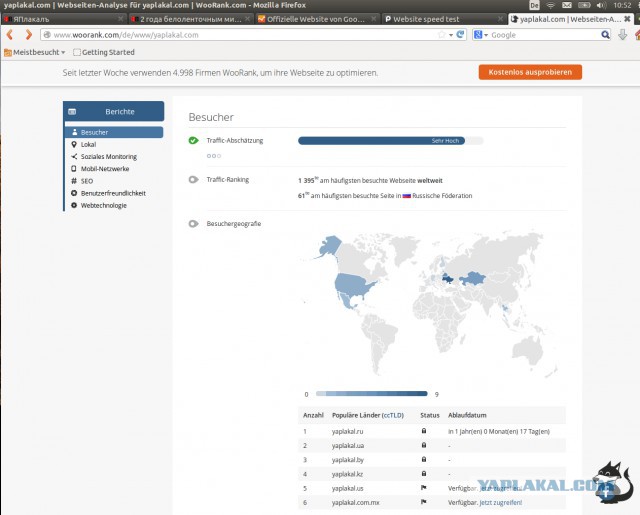Click the flag status icon for yaplakal.us
The height and width of the screenshot is (515, 640).
click(424, 488)
